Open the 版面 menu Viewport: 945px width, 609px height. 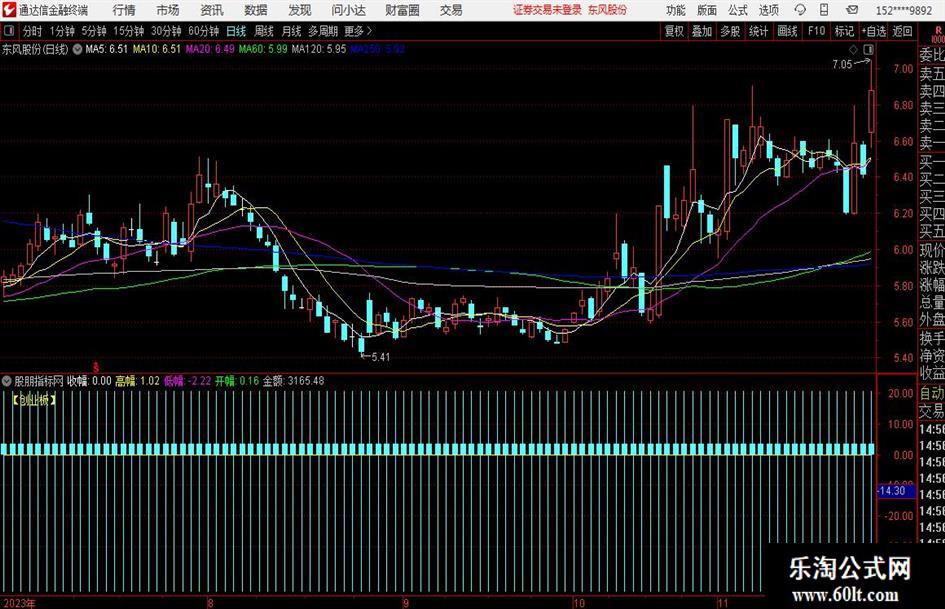[x=707, y=10]
